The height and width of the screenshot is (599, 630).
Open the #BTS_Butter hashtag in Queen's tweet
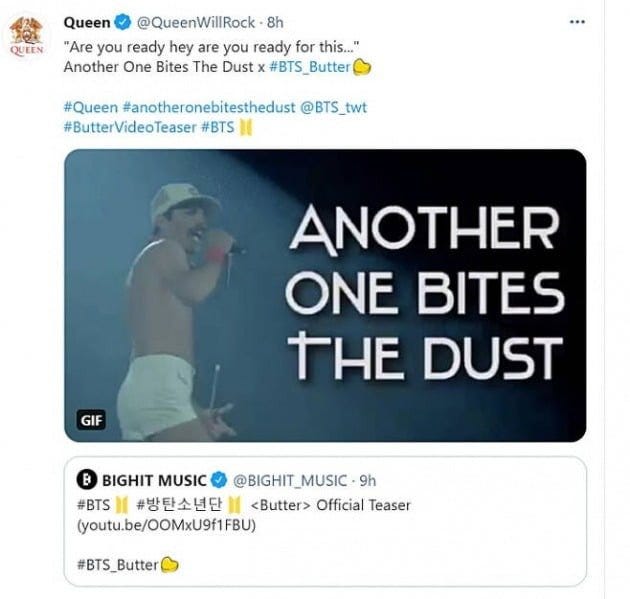310,67
